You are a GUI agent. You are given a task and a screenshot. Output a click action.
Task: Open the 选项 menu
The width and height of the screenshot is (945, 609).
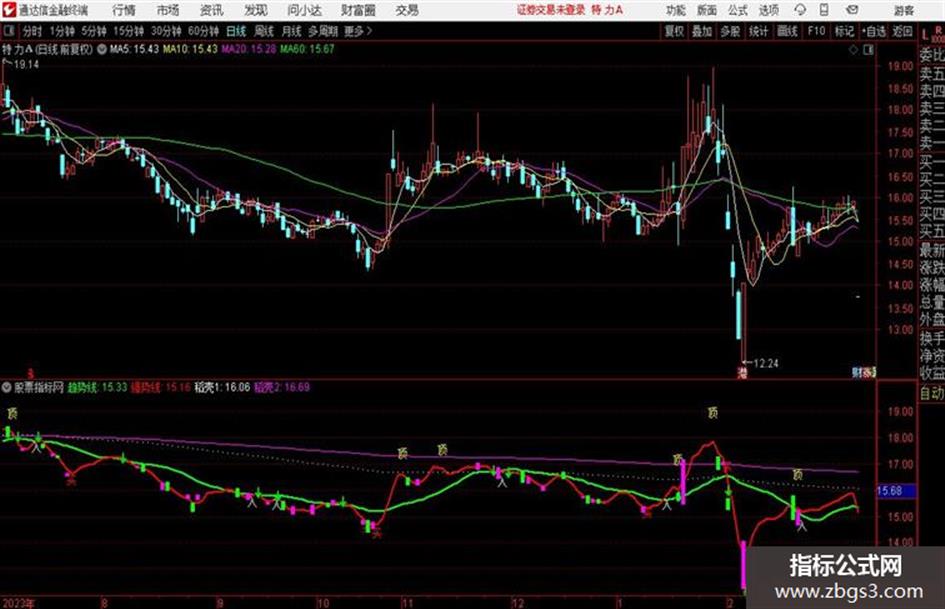[x=768, y=10]
